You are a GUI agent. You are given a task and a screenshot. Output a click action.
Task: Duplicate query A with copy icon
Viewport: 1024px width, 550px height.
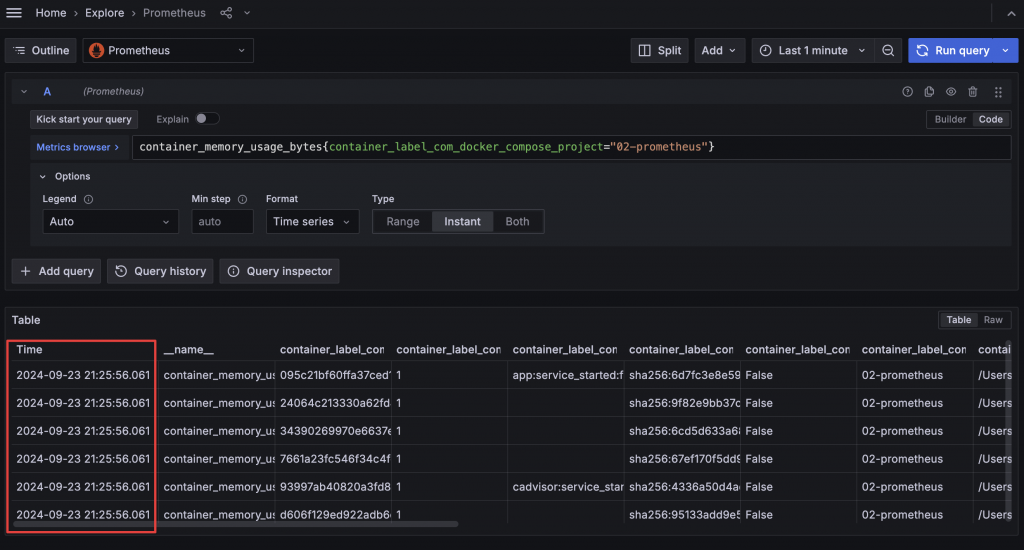coord(929,91)
